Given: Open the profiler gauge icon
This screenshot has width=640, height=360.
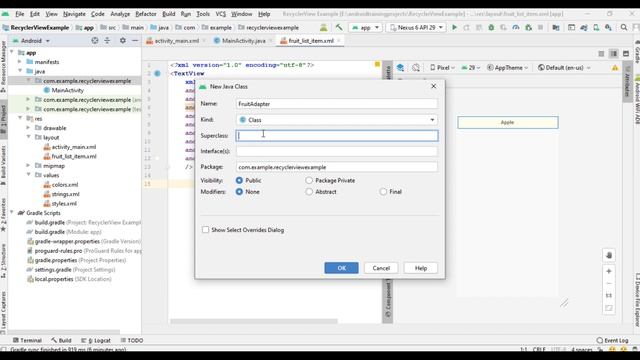Looking at the screenshot, I should [x=516, y=27].
